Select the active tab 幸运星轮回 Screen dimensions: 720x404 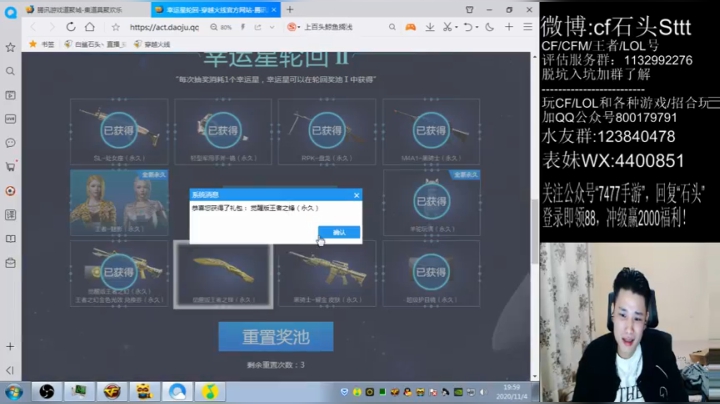click(x=215, y=10)
